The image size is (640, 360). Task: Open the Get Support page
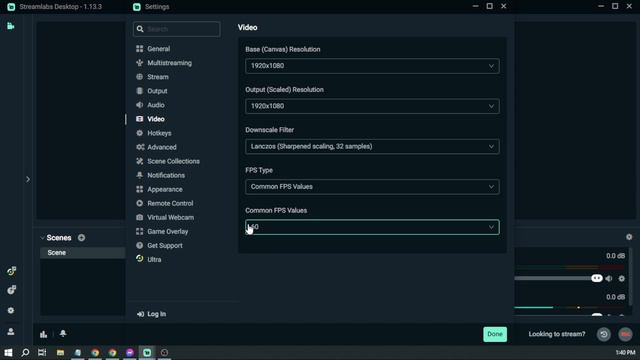click(x=159, y=245)
